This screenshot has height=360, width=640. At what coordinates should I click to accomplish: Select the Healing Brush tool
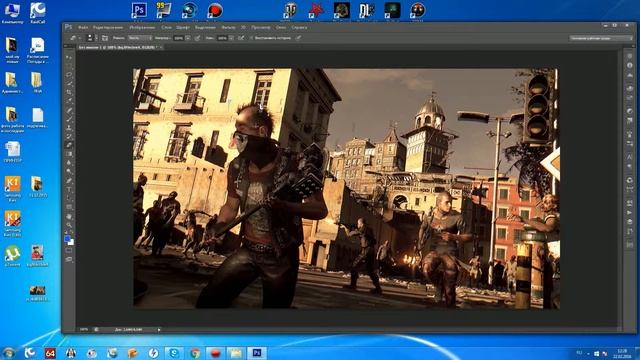click(69, 110)
